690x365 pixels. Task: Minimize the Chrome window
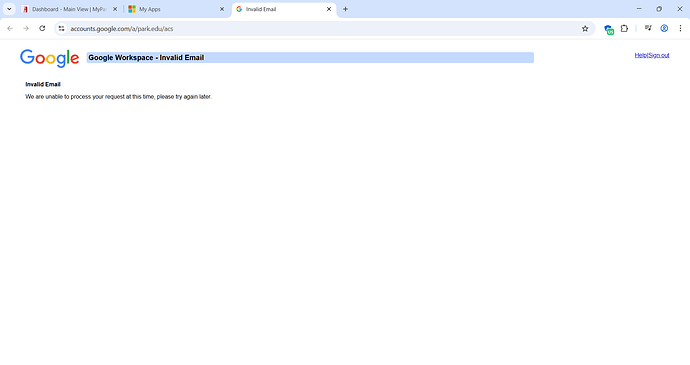[639, 9]
